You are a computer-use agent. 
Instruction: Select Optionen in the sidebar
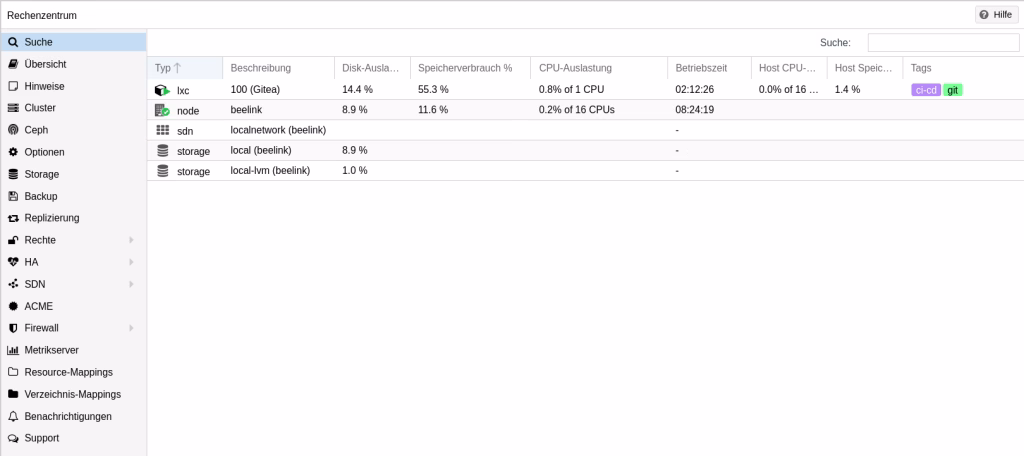(x=44, y=152)
